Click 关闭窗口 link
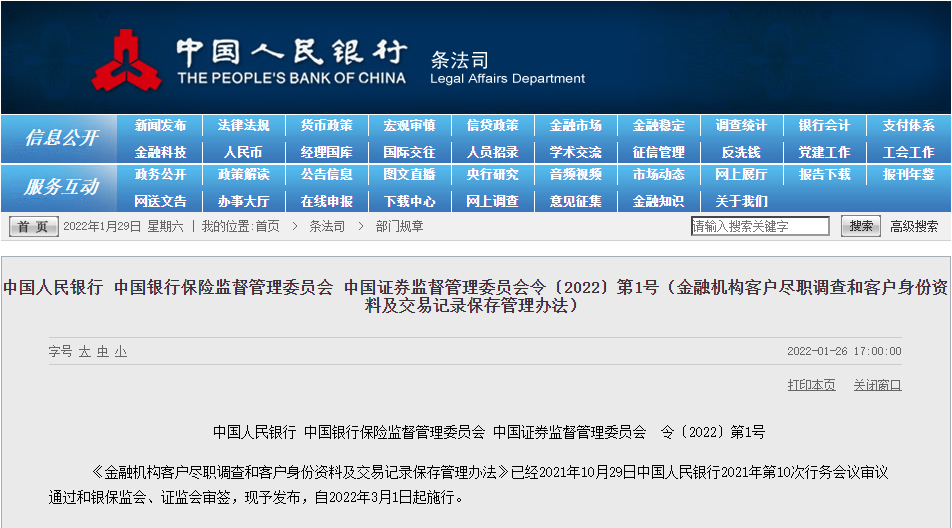Screen dimensions: 952x528 point(877,385)
